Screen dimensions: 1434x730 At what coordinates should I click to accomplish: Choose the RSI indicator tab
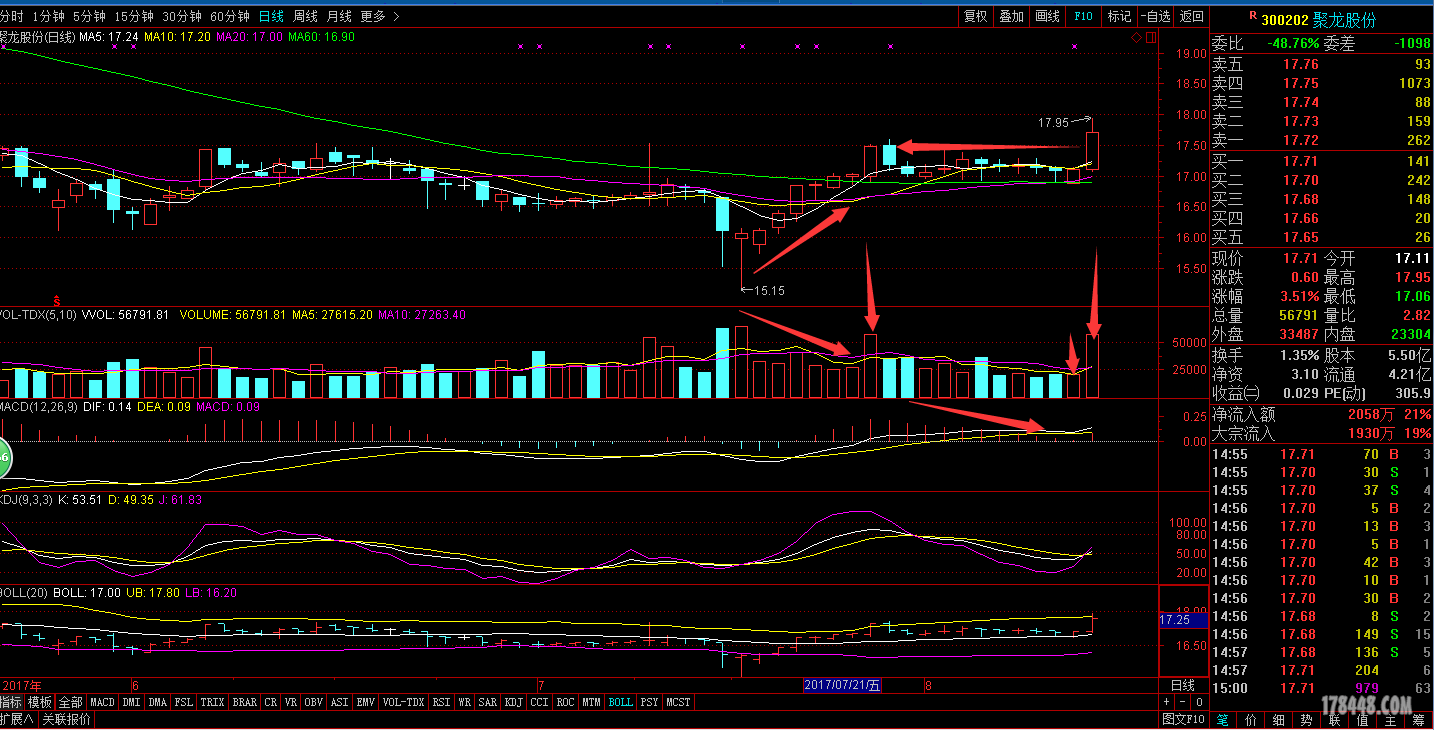[442, 702]
